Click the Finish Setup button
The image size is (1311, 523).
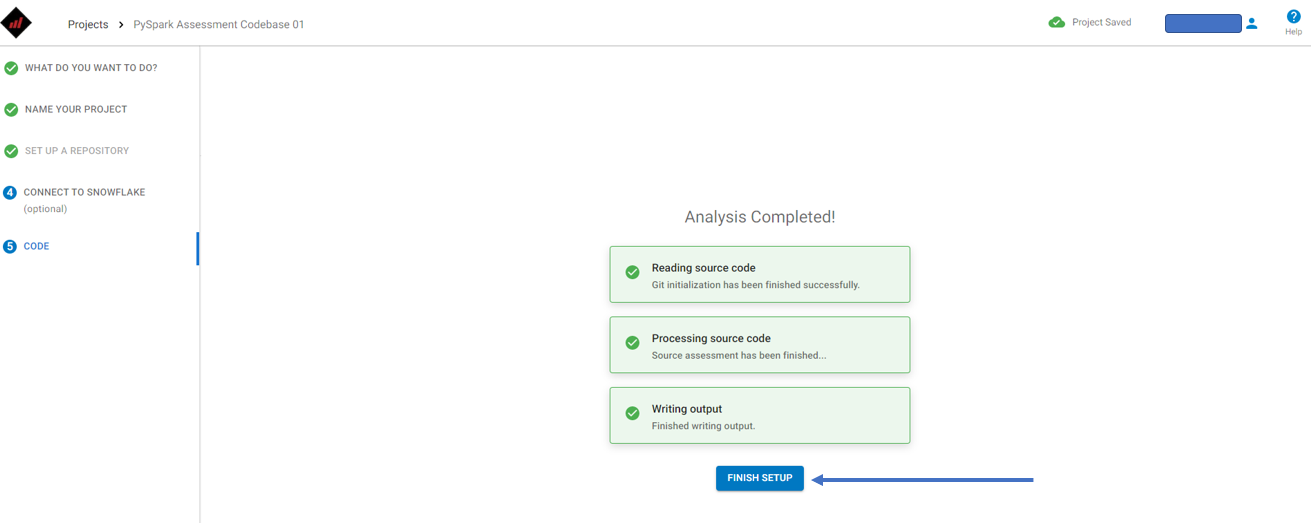[x=760, y=478]
